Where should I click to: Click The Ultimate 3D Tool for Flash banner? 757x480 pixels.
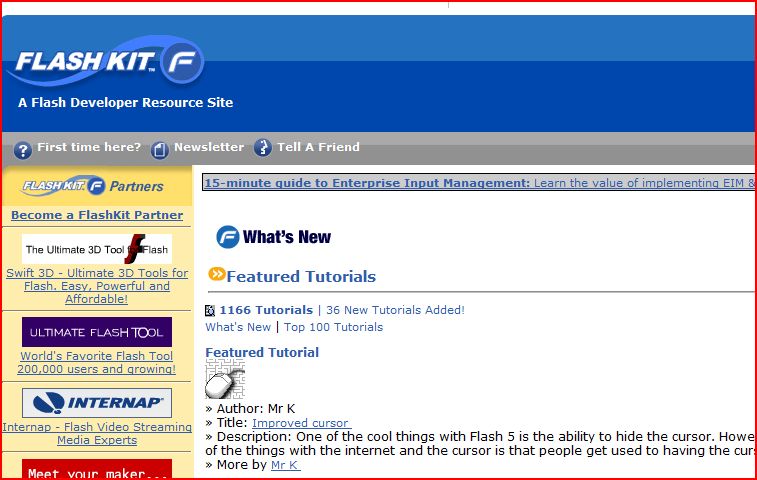[x=97, y=249]
